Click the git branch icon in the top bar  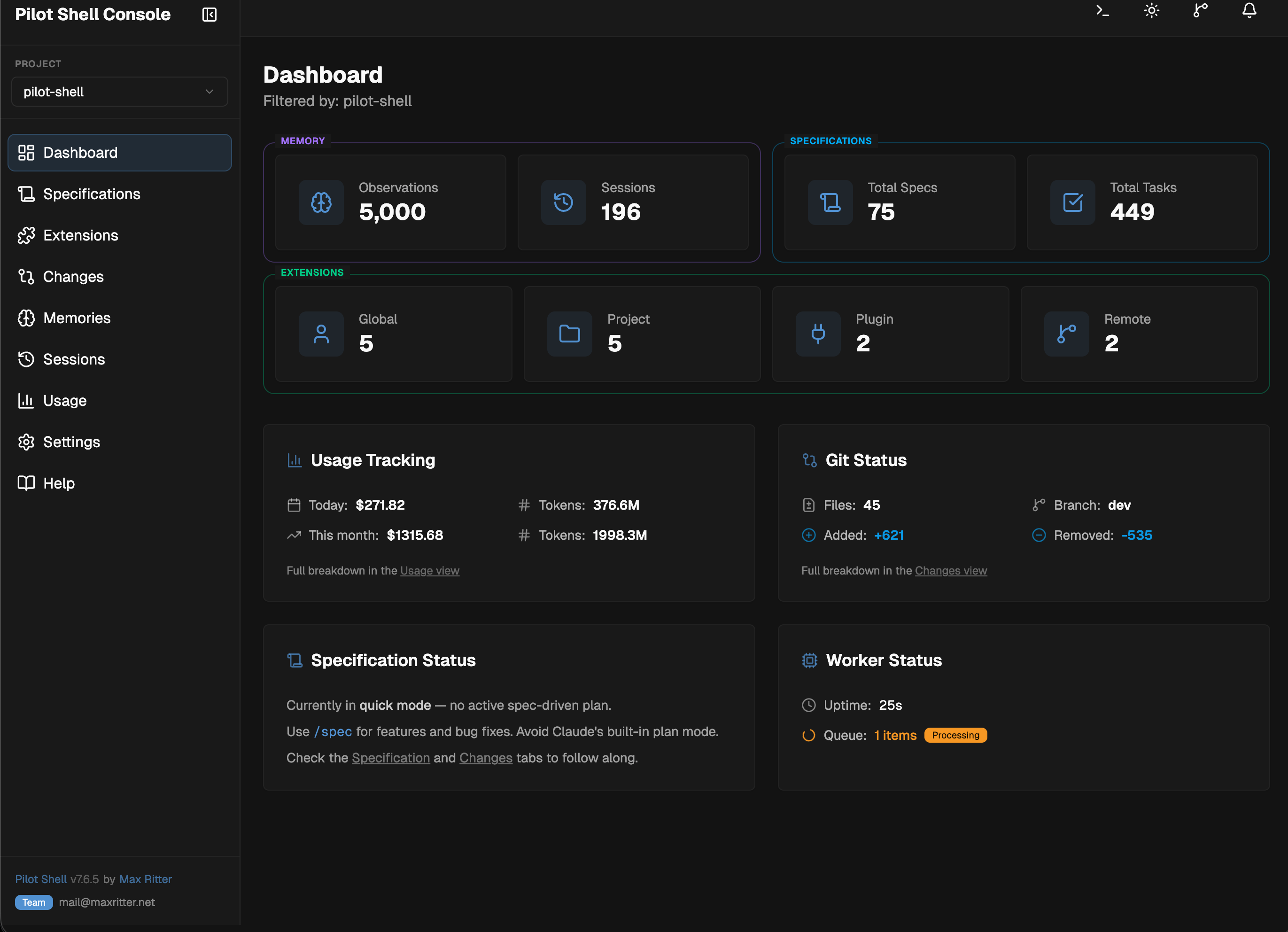pyautogui.click(x=1200, y=11)
